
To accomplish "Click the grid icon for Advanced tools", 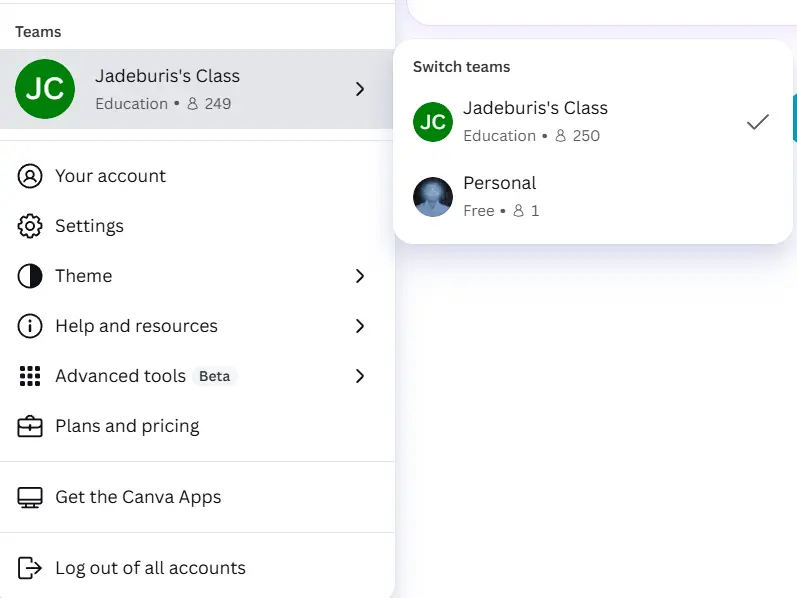I will pos(30,376).
